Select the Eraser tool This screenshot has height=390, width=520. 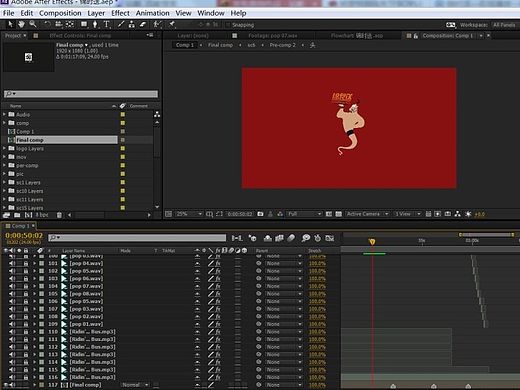[x=143, y=24]
